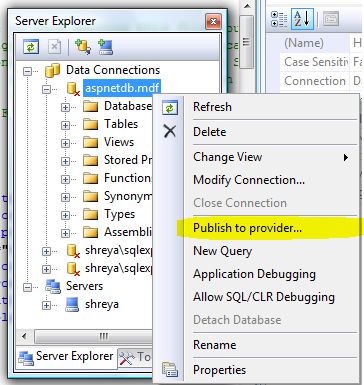Choose Allow SQL/CLR Debugging

click(x=257, y=297)
